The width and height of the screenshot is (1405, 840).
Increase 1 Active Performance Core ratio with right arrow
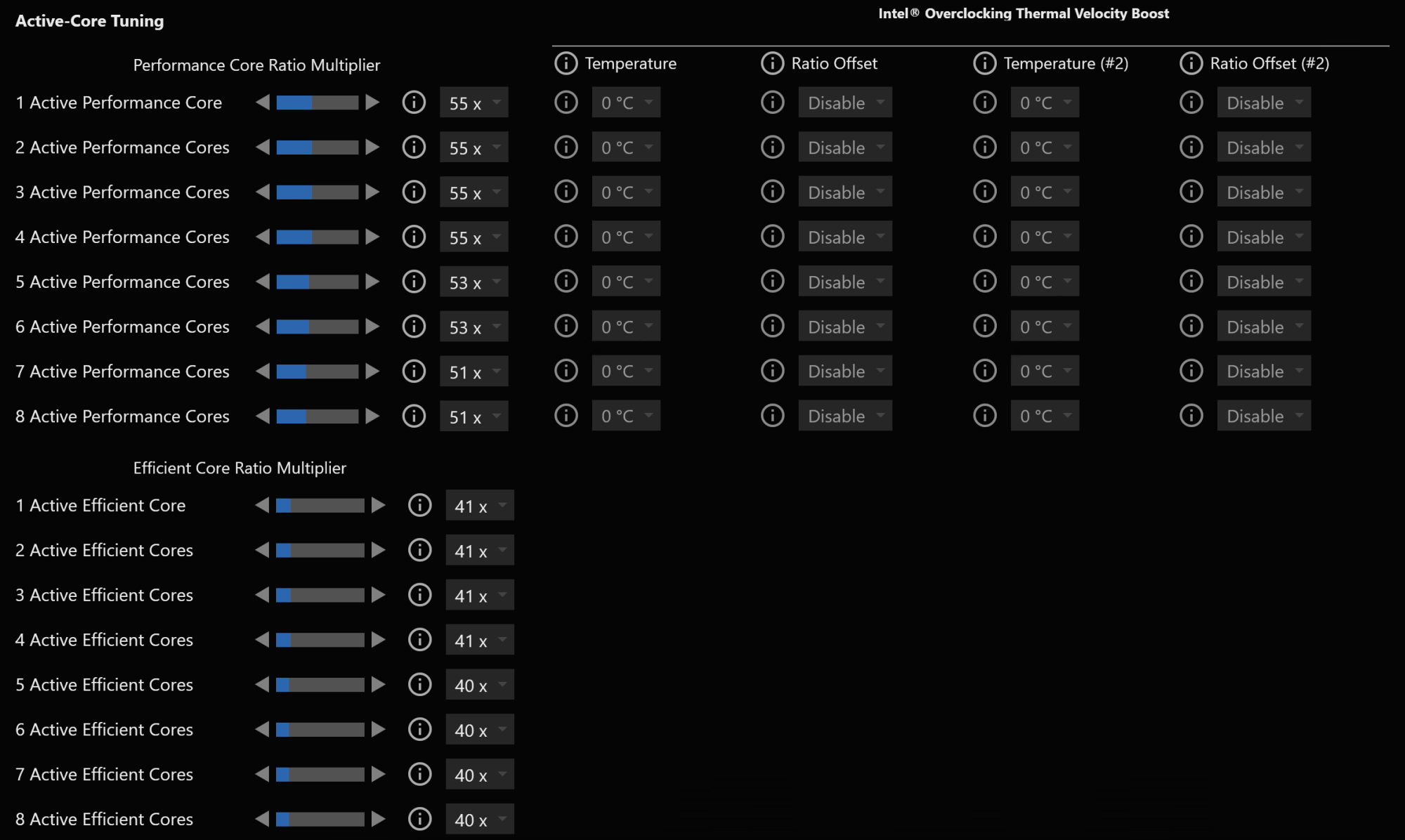coord(373,103)
